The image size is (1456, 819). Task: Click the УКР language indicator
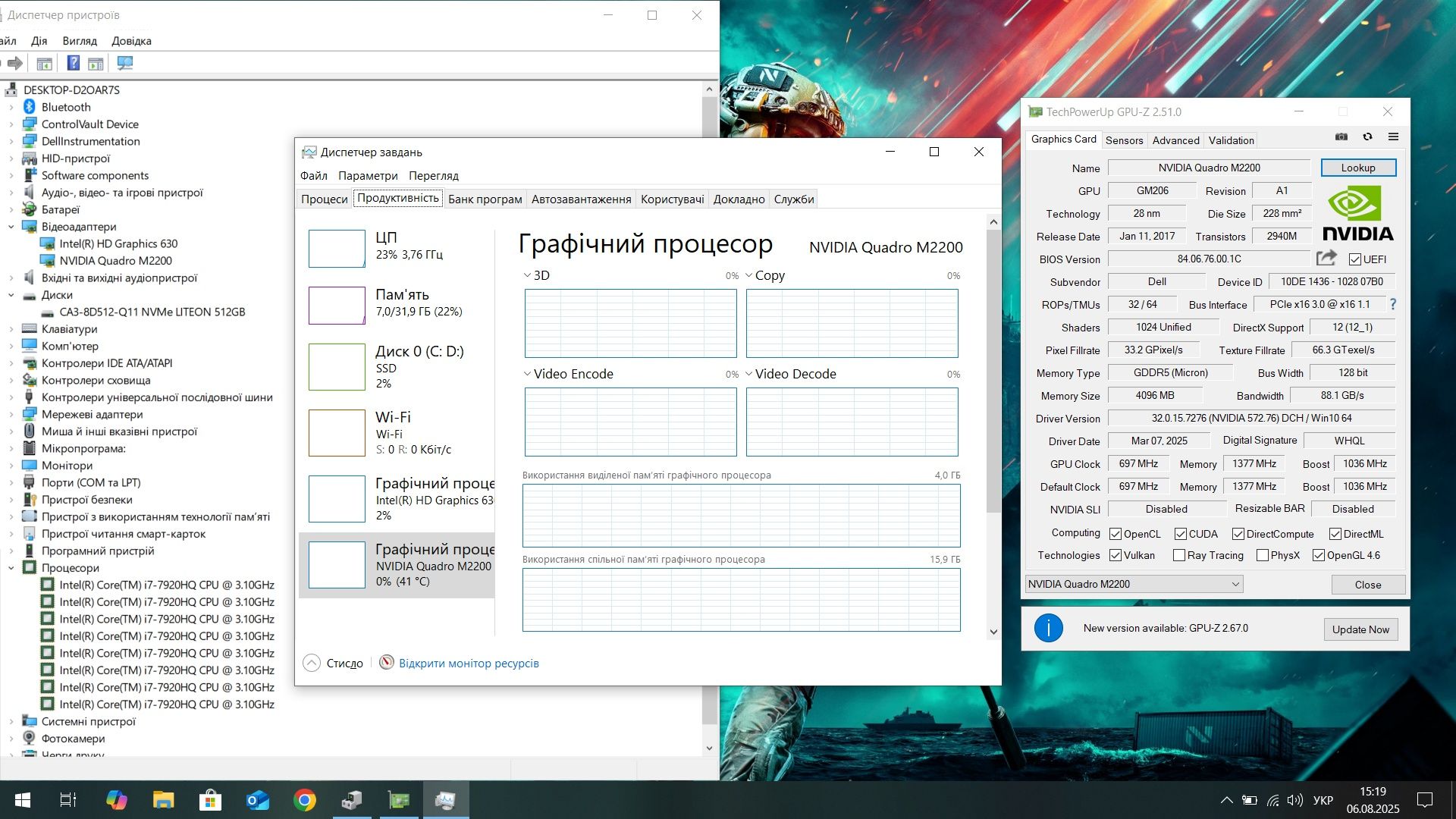(1323, 800)
